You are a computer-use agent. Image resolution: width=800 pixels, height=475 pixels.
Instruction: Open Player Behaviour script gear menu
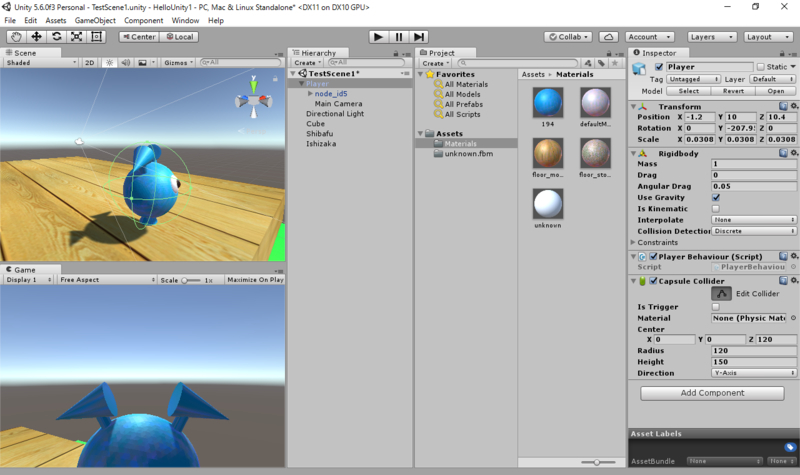pos(794,256)
